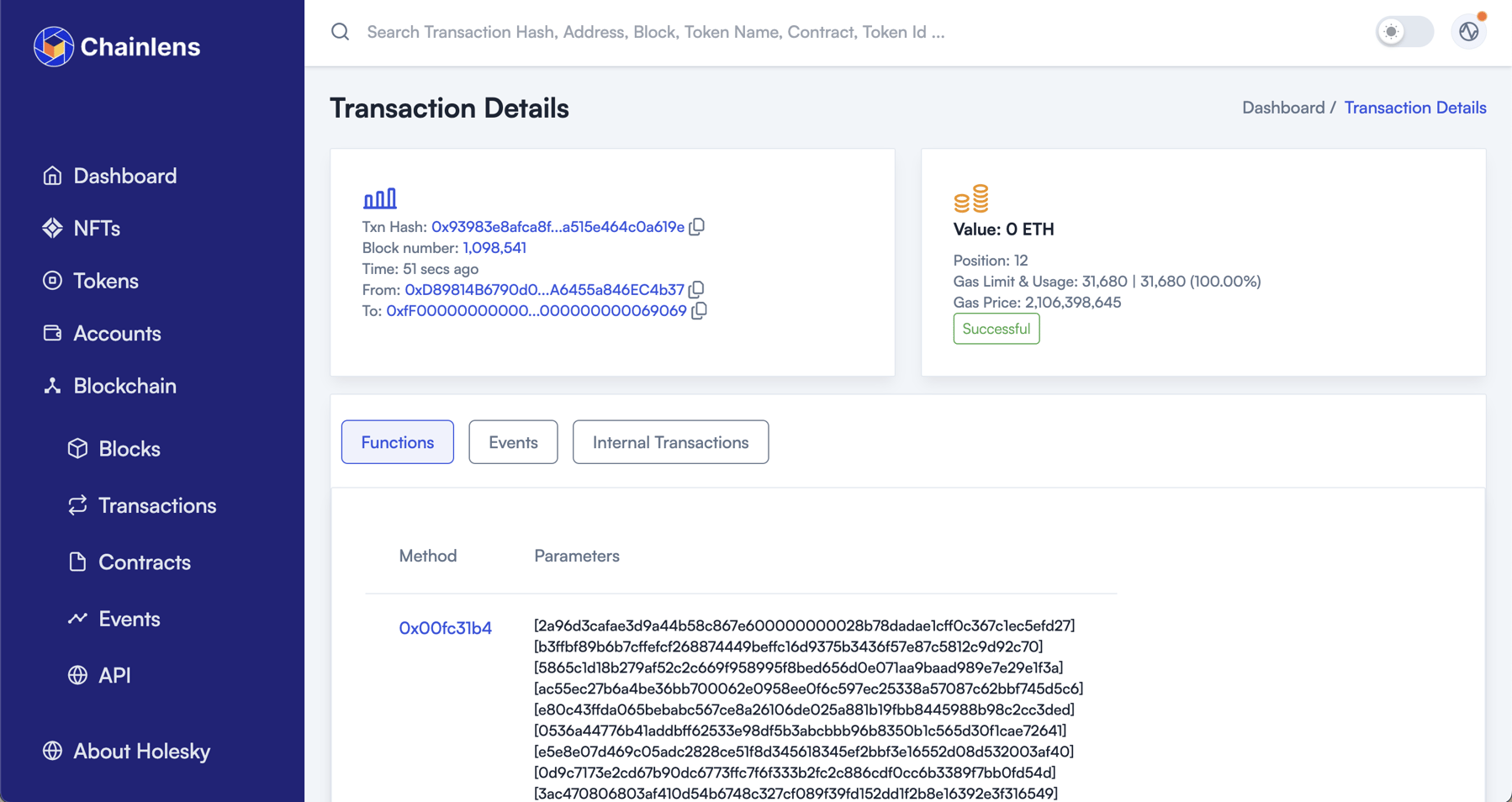This screenshot has height=802, width=1512.
Task: Click the coins icon above Value
Action: pyautogui.click(x=970, y=198)
